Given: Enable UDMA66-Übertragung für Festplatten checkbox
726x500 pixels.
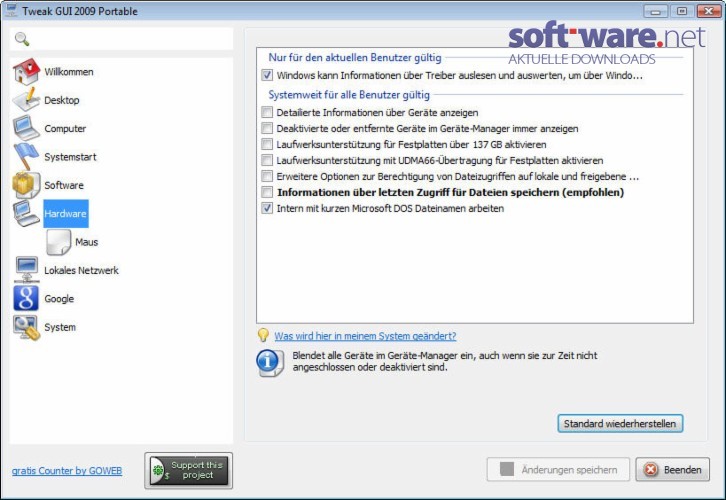Looking at the screenshot, I should click(267, 160).
